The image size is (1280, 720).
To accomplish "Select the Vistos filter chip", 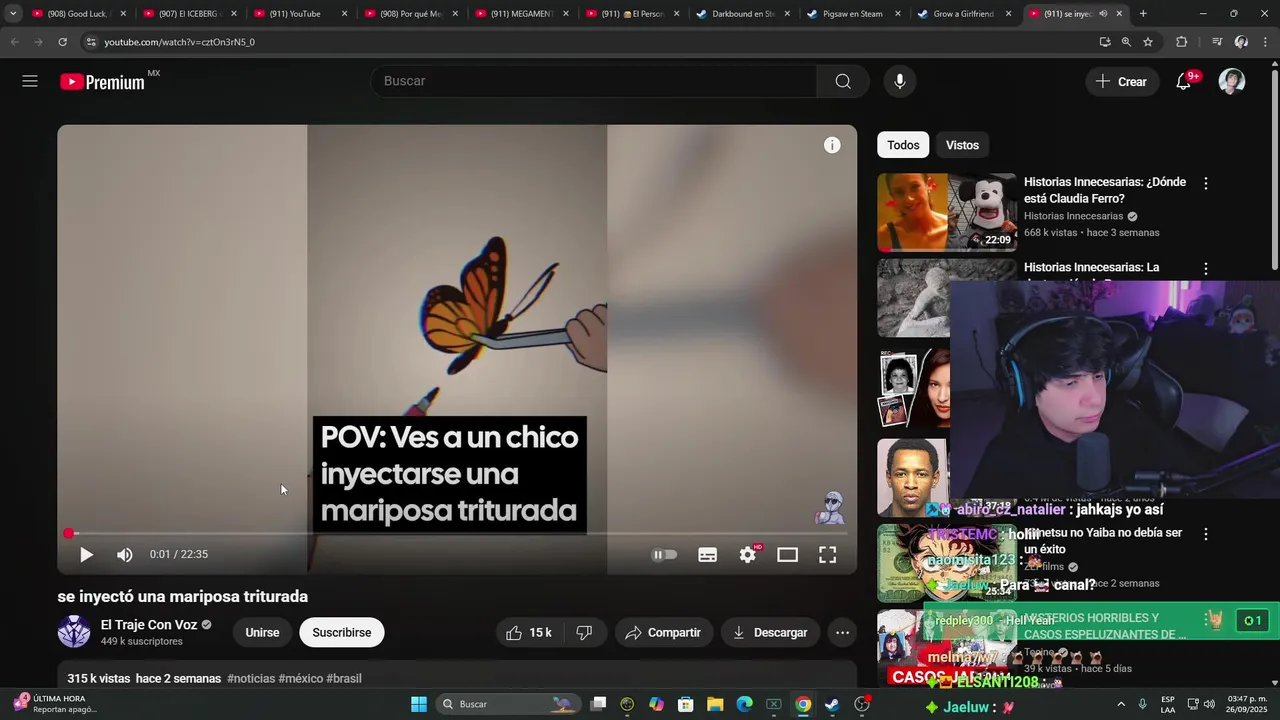I will [x=962, y=145].
